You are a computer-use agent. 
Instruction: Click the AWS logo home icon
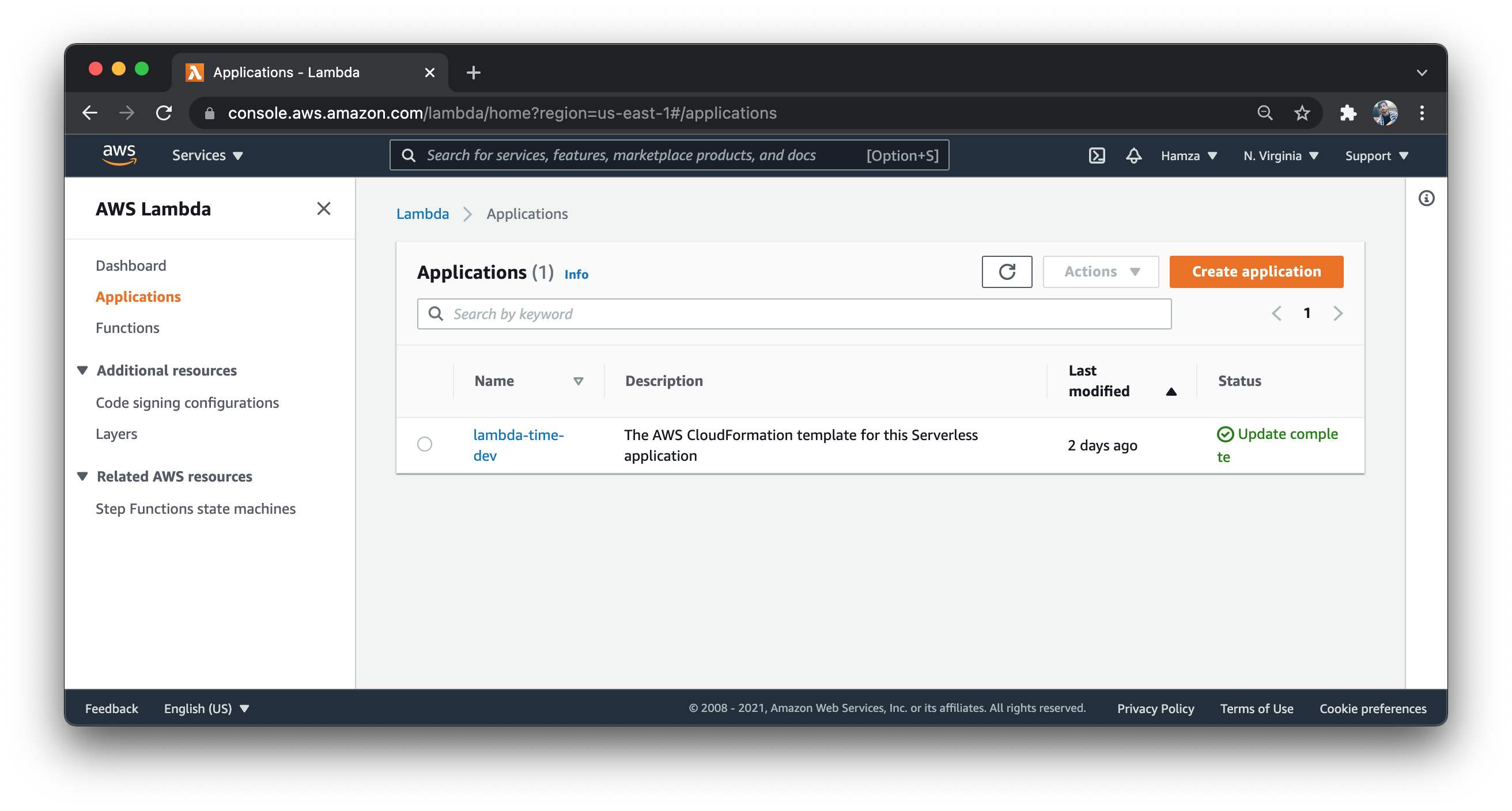119,155
